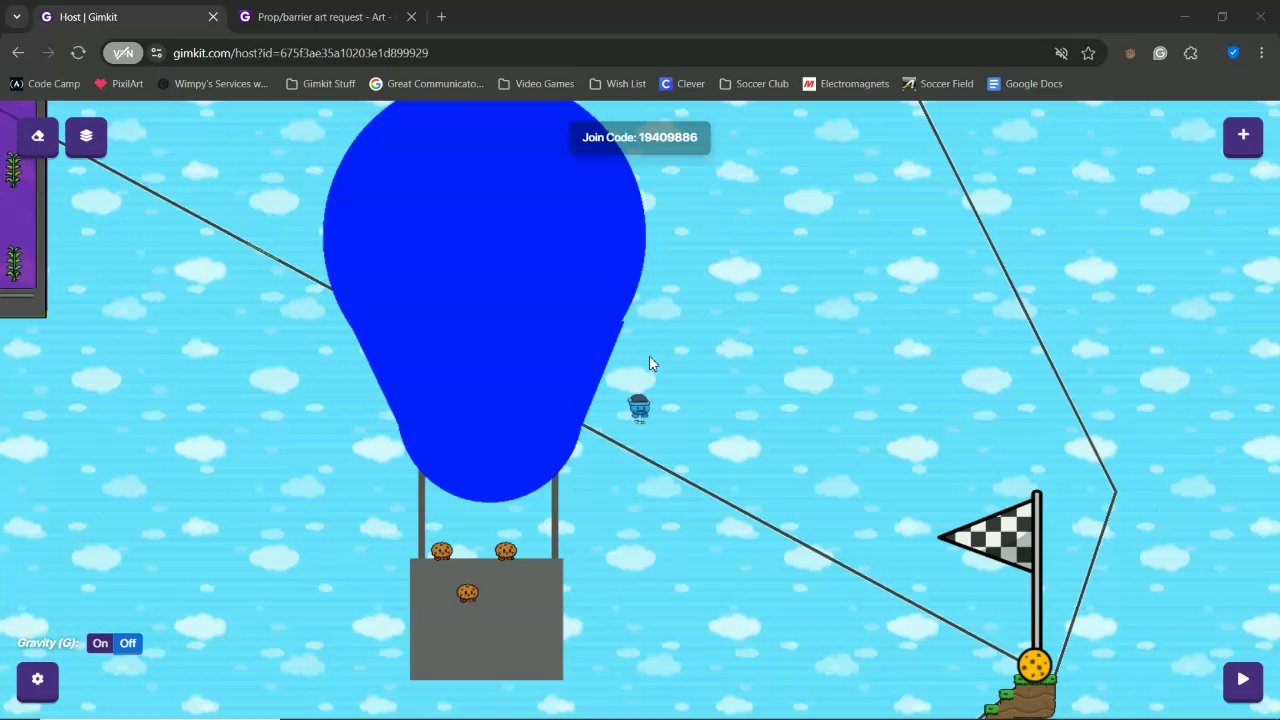Viewport: 1280px width, 720px height.
Task: Open the PixilArt bookmark
Action: click(119, 84)
